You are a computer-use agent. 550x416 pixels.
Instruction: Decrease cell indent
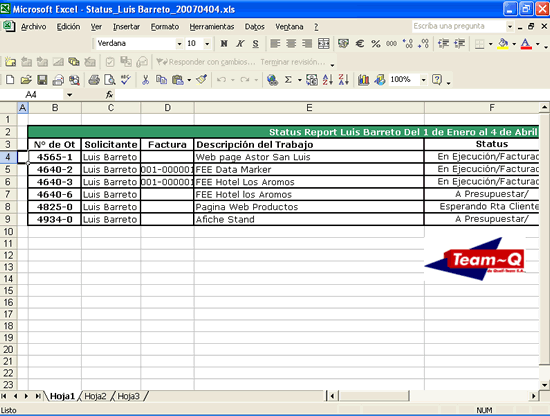point(443,43)
